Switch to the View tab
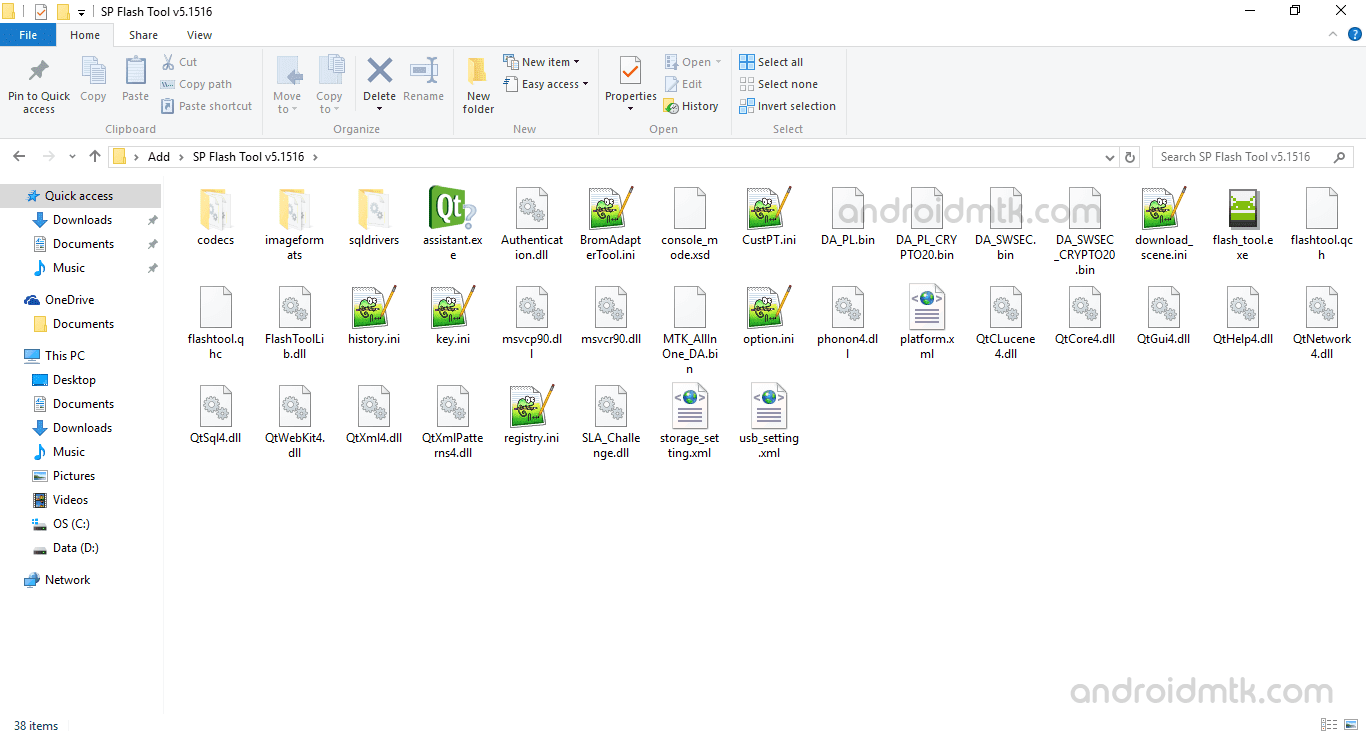Image resolution: width=1366 pixels, height=738 pixels. [198, 34]
